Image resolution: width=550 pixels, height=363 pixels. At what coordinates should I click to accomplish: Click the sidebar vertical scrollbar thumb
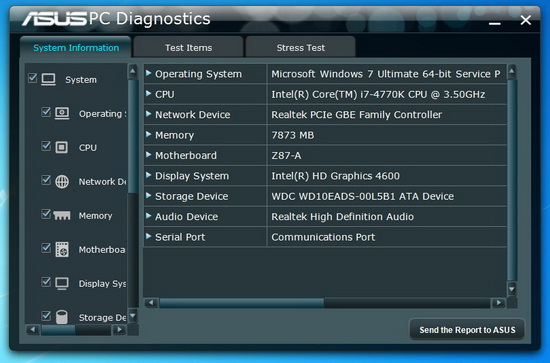(133, 136)
